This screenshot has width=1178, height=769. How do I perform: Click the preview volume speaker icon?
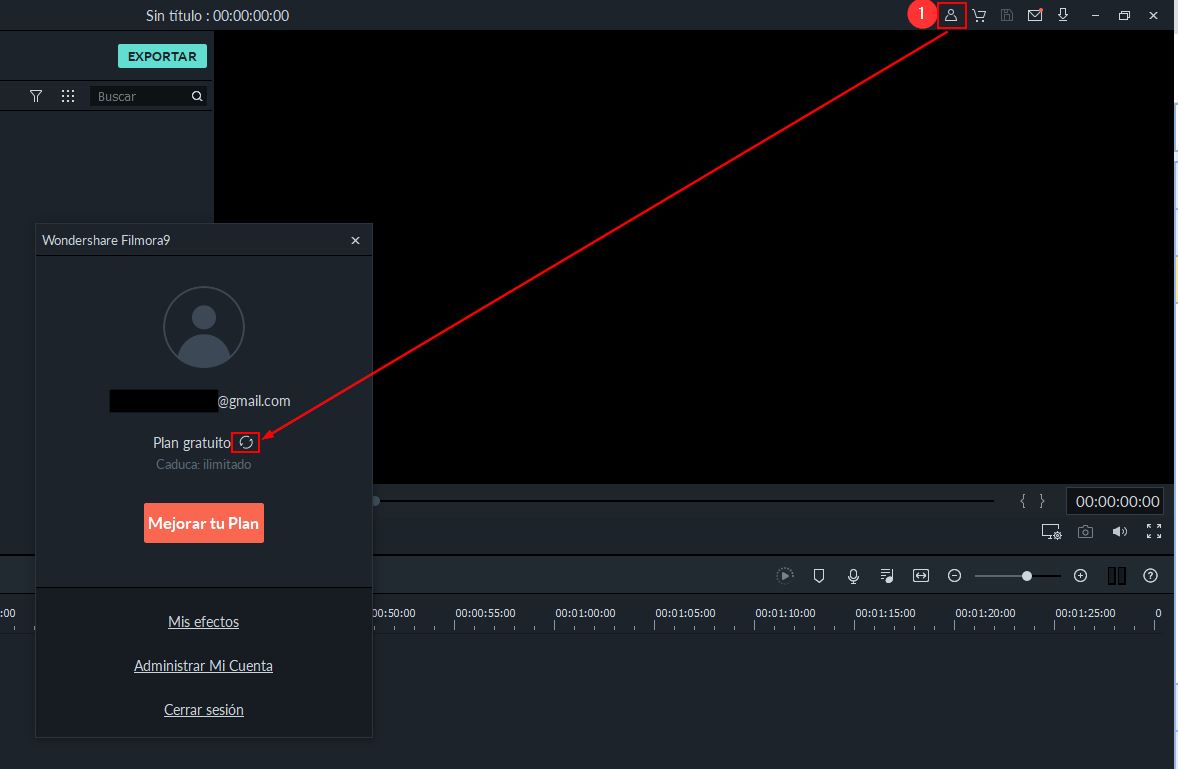[x=1119, y=532]
